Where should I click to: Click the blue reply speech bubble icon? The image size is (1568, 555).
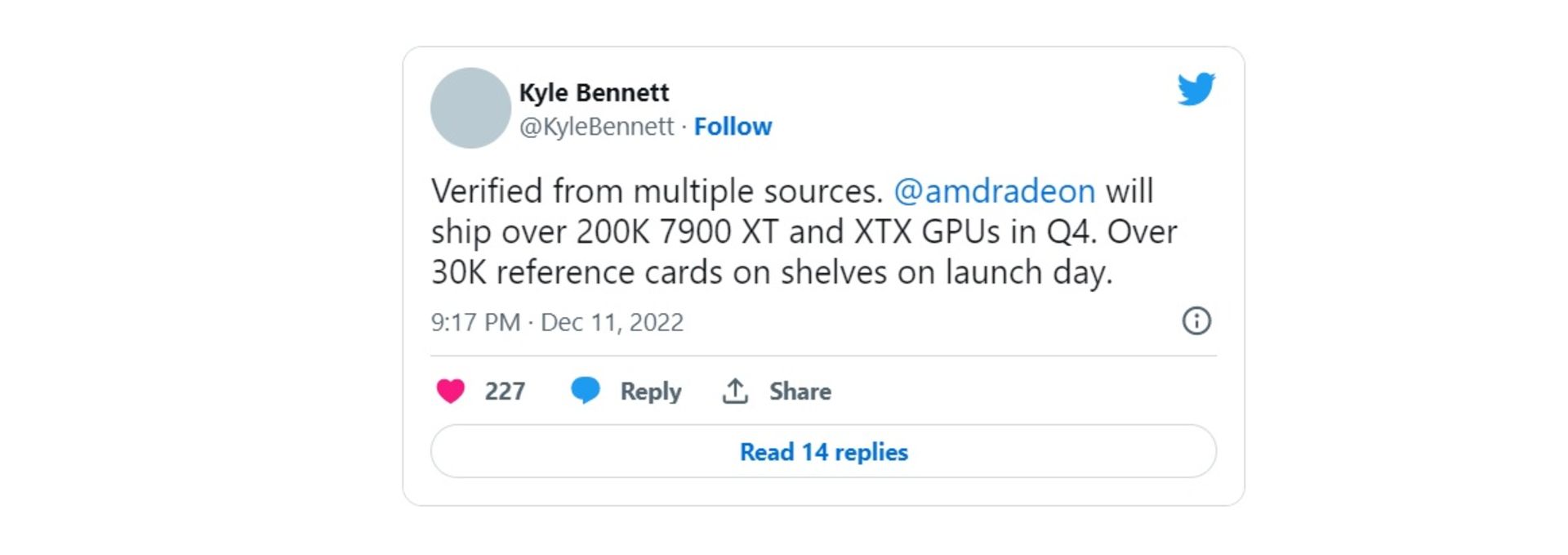coord(585,391)
